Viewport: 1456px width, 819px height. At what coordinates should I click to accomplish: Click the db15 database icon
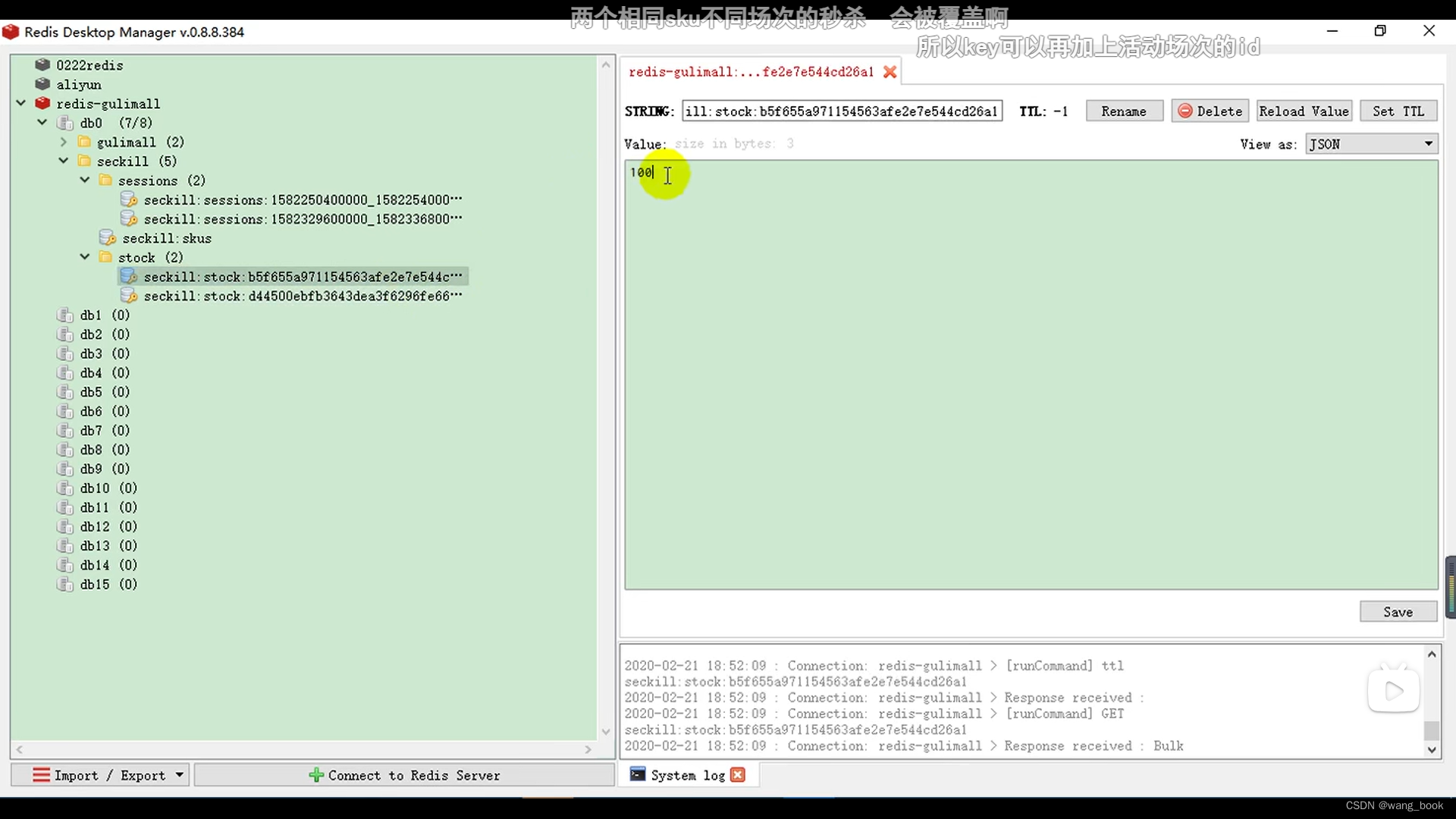(65, 585)
